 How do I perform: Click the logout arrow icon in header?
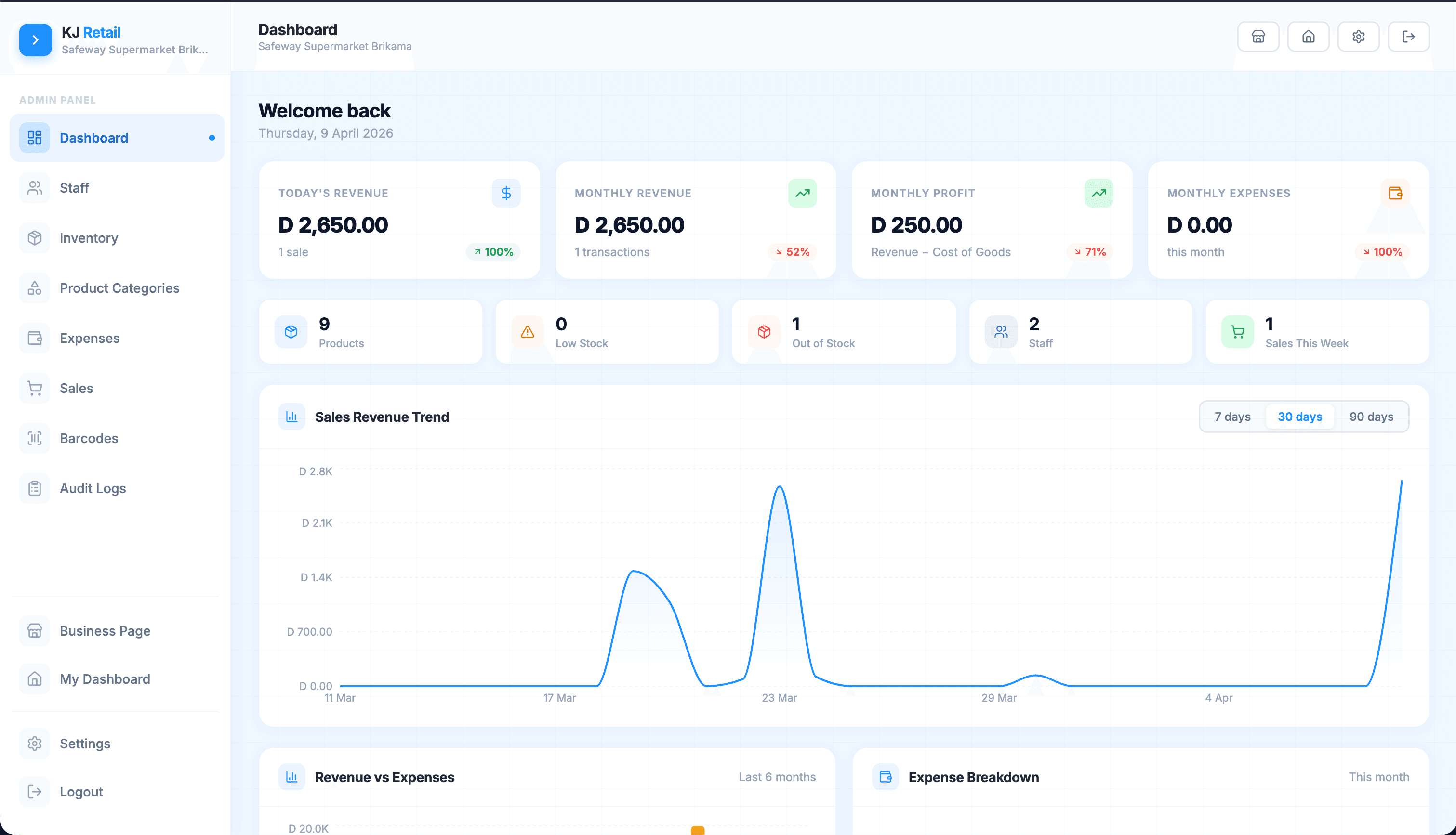[x=1408, y=37]
